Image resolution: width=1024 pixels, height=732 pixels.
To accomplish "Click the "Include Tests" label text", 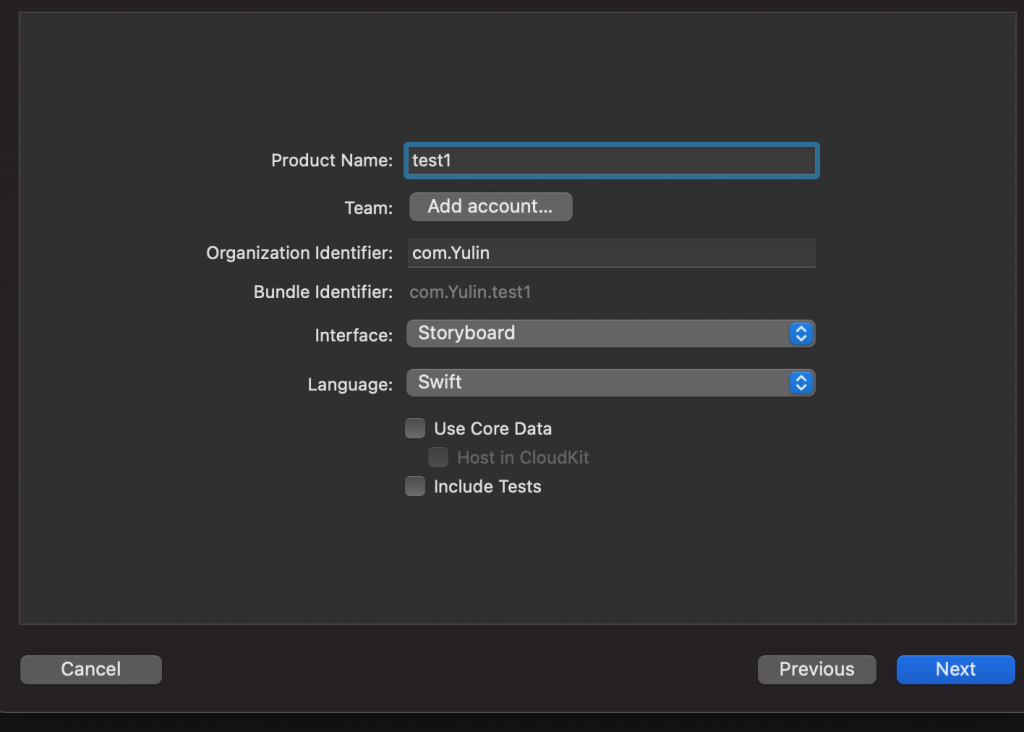I will click(488, 487).
